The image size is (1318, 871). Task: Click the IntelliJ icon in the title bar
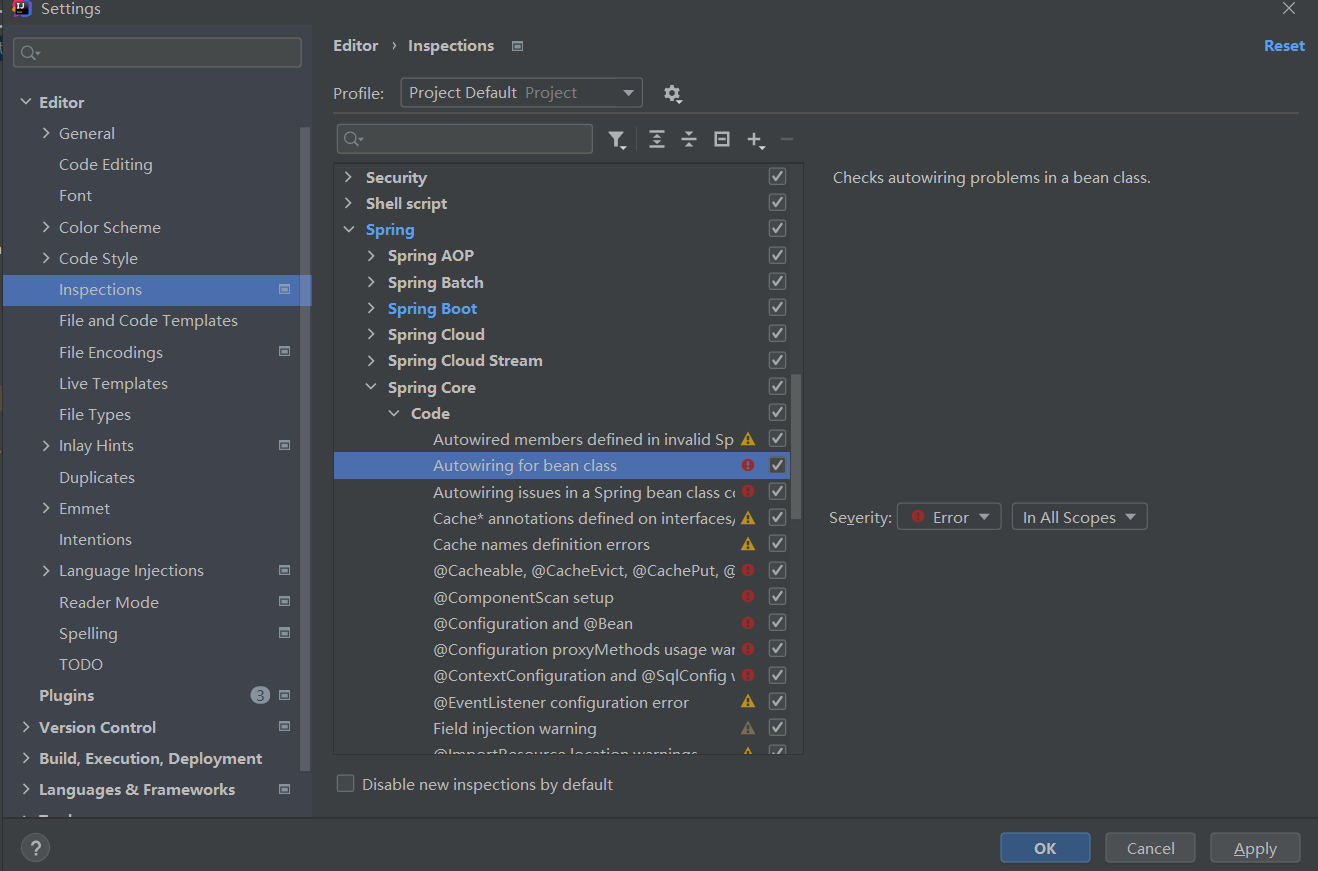21,9
